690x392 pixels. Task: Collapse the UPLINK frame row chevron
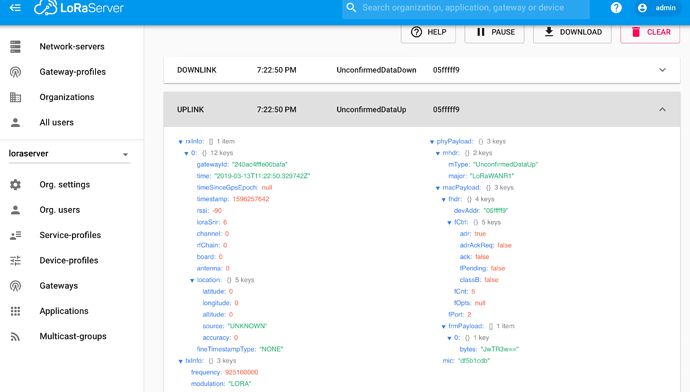pos(662,110)
